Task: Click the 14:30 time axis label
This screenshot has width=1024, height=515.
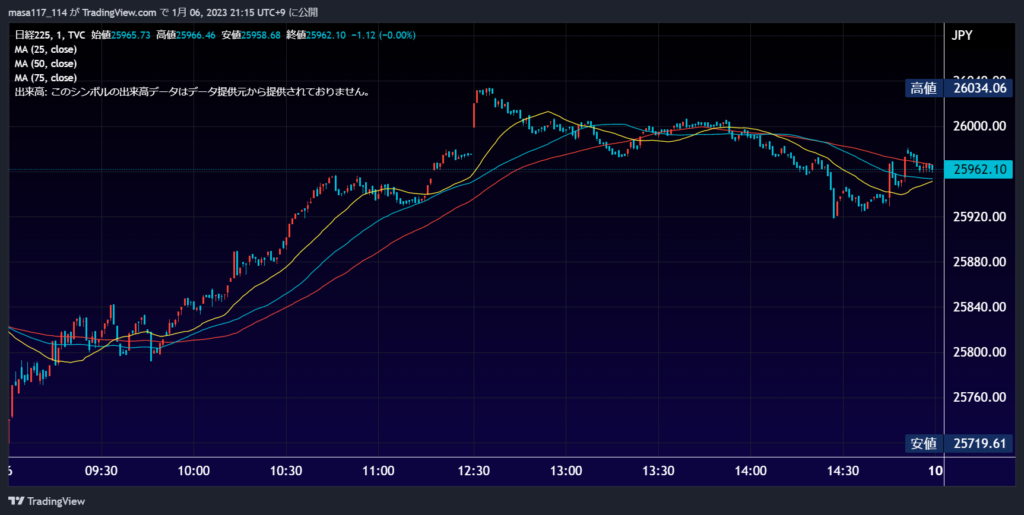Action: tap(843, 471)
